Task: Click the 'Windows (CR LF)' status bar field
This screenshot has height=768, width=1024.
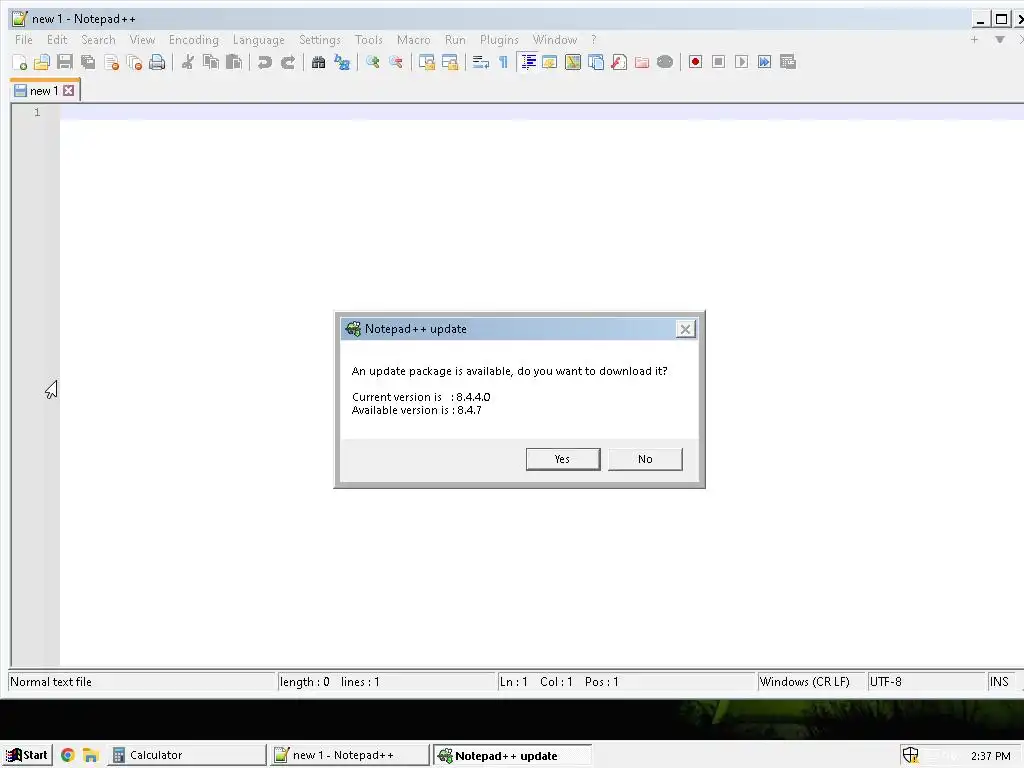Action: pos(811,682)
